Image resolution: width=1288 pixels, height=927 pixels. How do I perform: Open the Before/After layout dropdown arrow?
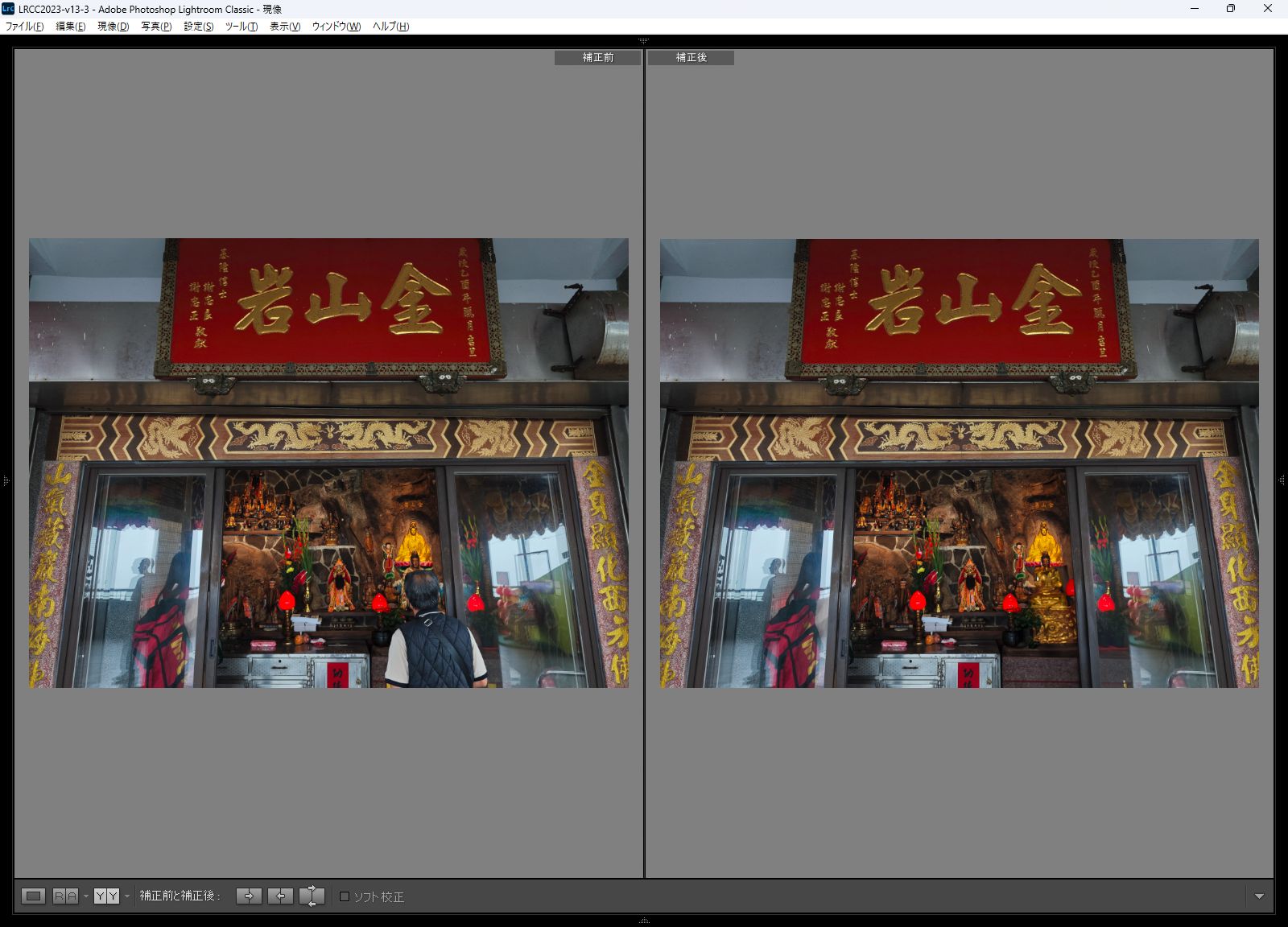coord(126,896)
